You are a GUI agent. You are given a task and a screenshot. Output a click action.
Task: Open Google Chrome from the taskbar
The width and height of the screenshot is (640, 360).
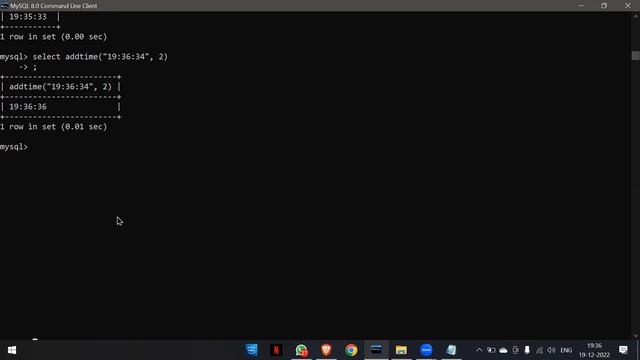point(351,350)
